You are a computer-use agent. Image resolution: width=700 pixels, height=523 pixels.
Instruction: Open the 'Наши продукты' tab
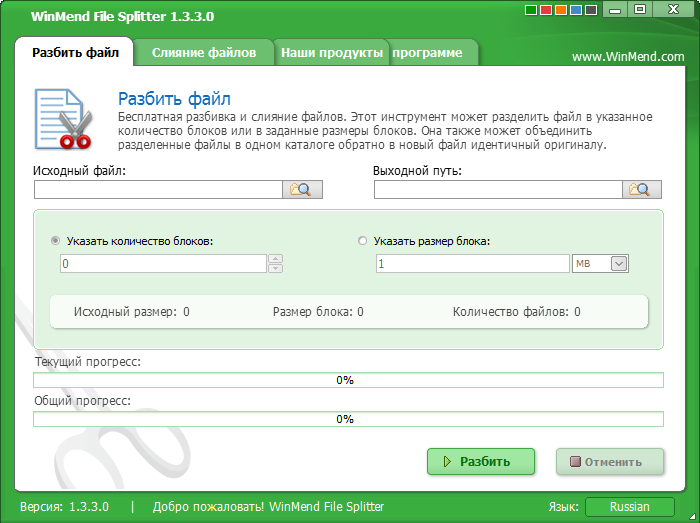(x=332, y=52)
